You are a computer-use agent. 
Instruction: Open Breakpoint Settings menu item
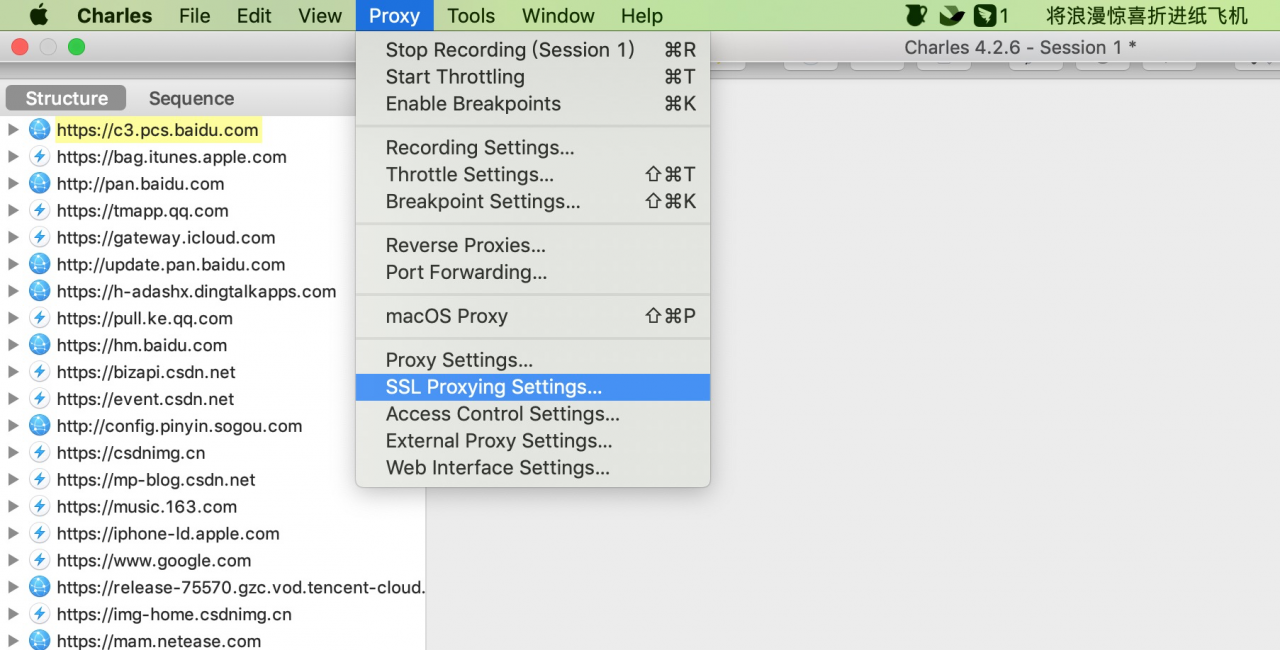click(x=533, y=201)
